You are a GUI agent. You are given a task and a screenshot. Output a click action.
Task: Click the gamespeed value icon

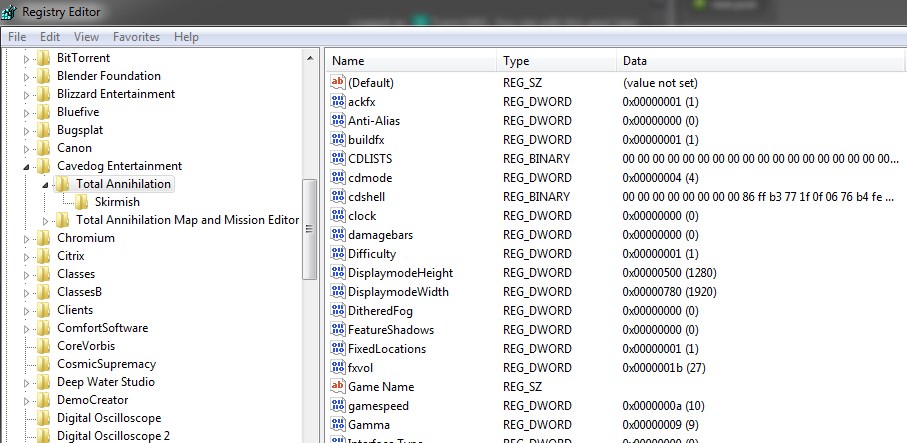click(x=337, y=405)
